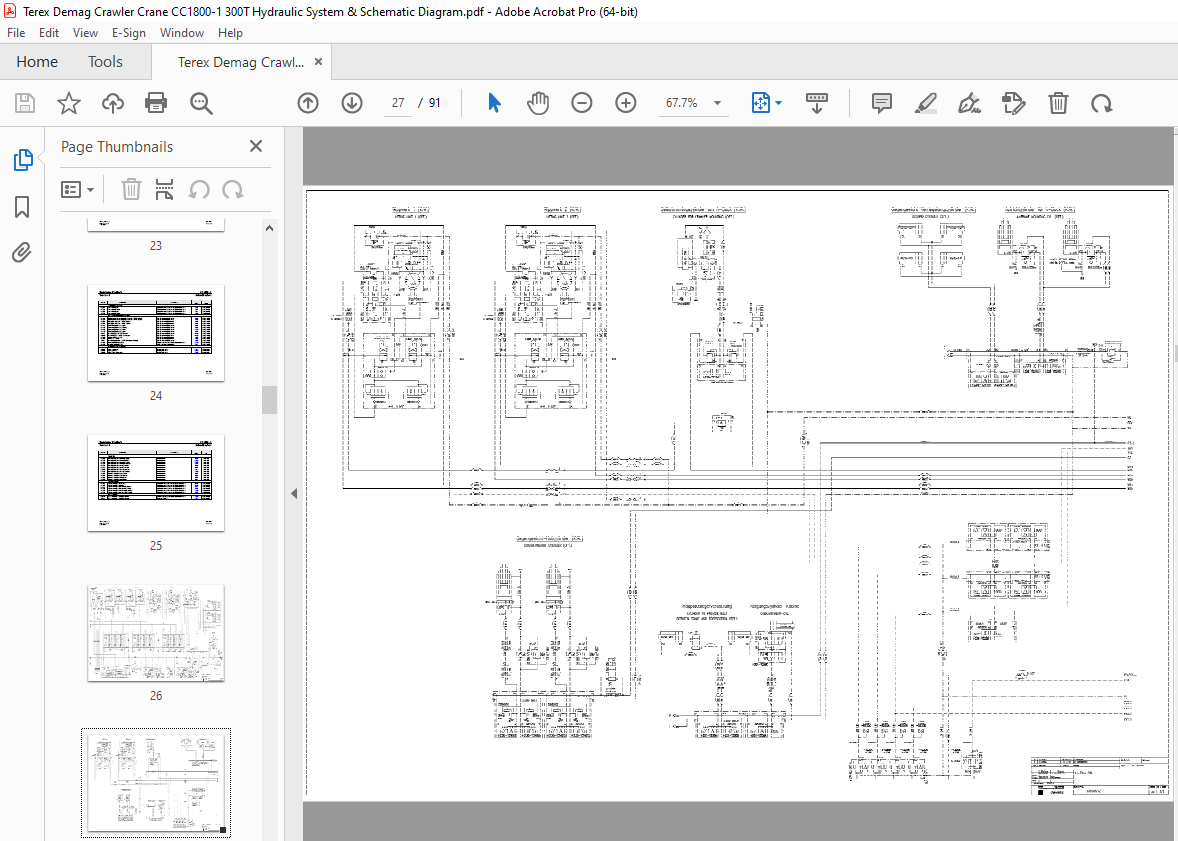Delete page with toolbar trash icon
Viewport: 1178px width, 841px height.
click(x=1058, y=103)
